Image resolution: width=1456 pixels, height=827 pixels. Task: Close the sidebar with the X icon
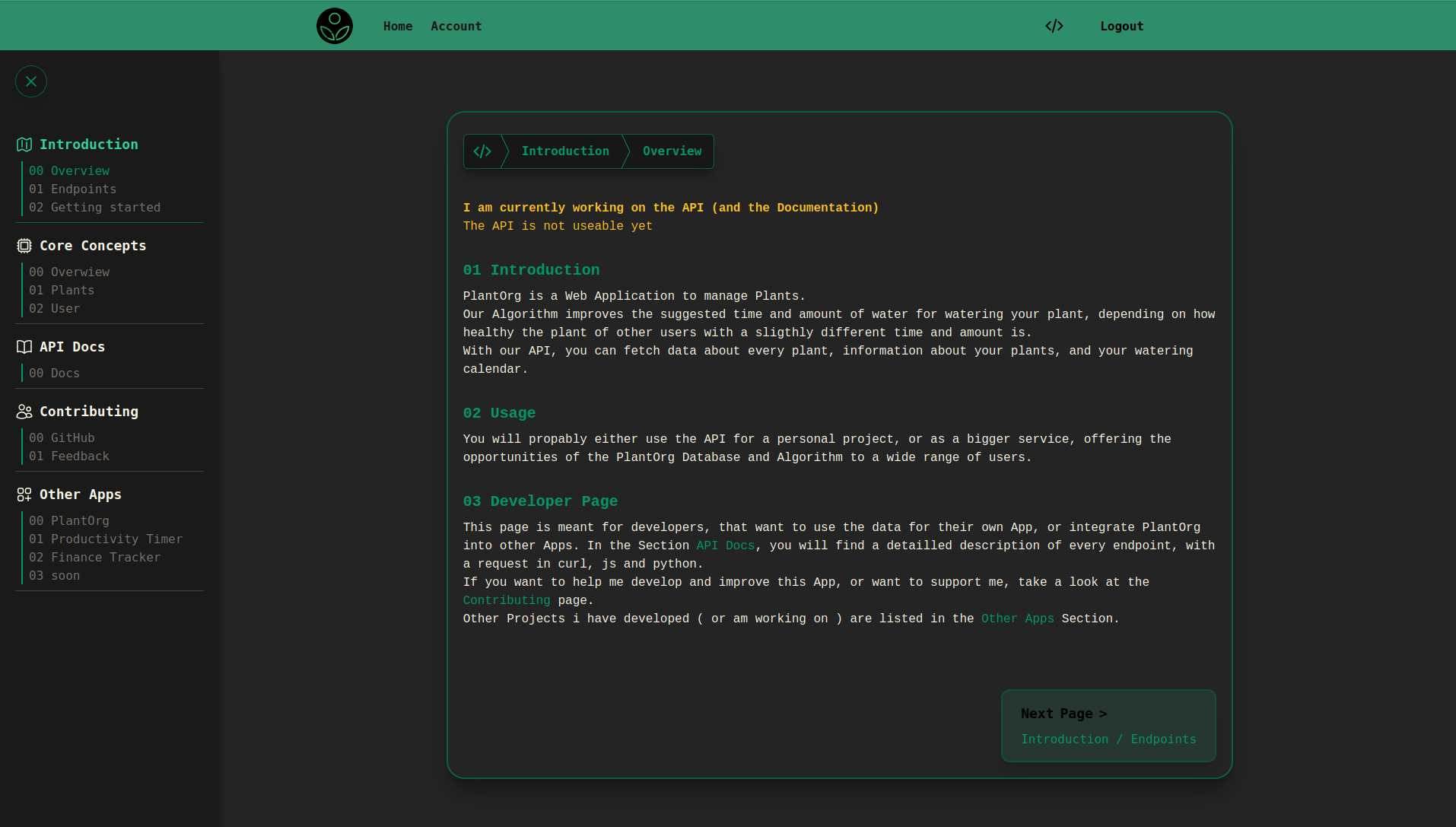point(31,81)
